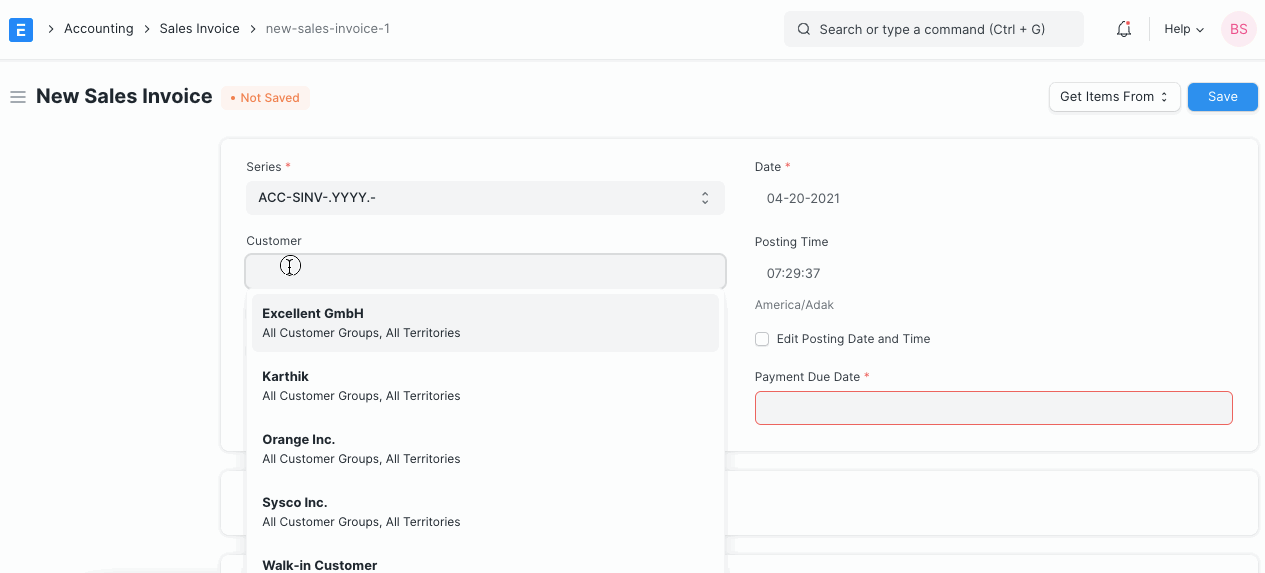Enable Edit Posting Date and Time checkbox
1265x573 pixels.
[x=762, y=339]
